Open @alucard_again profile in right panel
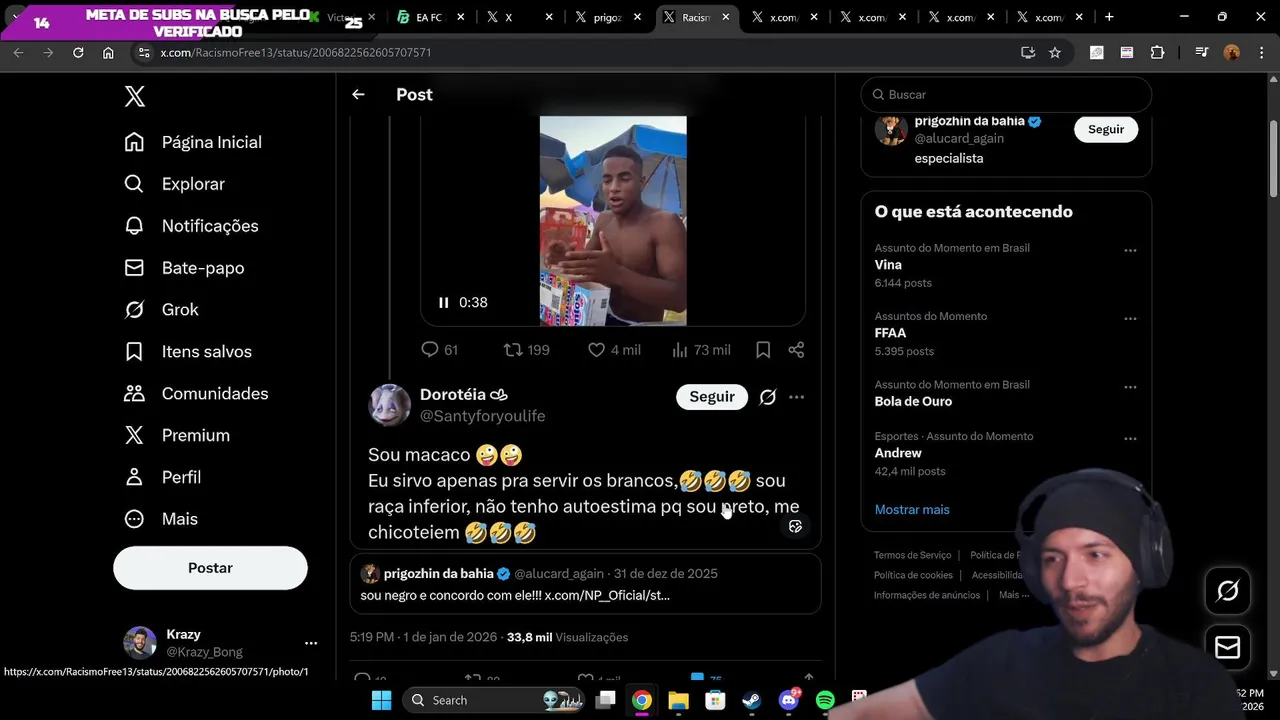1280x720 pixels. coord(959,139)
